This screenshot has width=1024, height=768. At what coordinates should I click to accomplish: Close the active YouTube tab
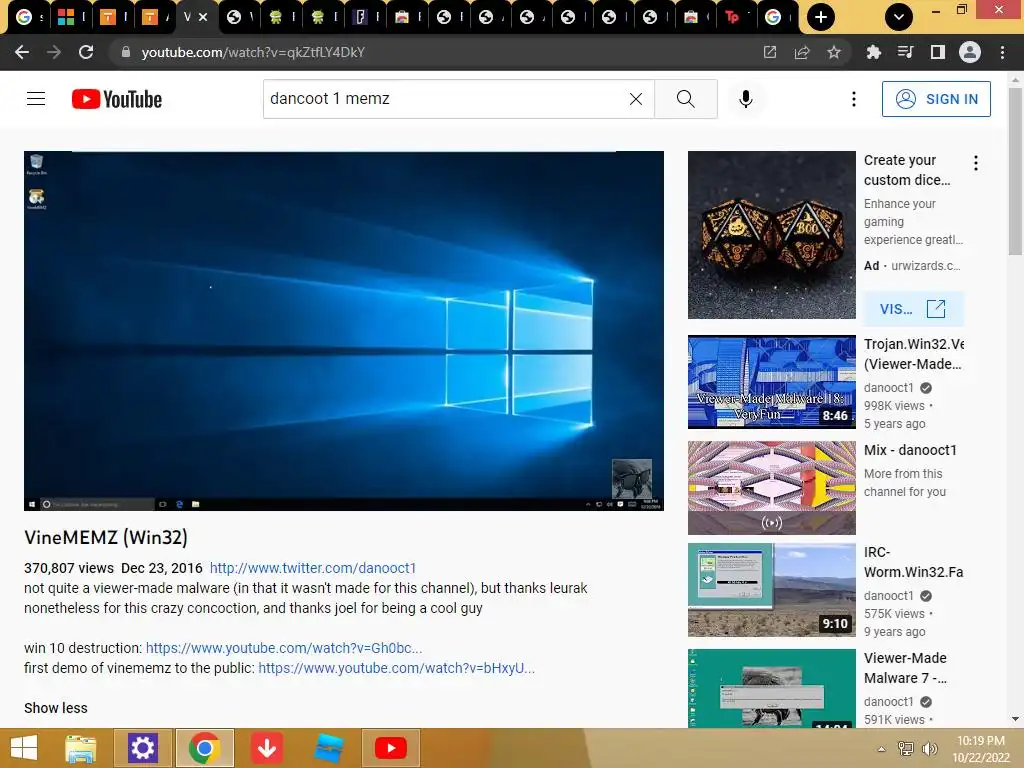[203, 17]
